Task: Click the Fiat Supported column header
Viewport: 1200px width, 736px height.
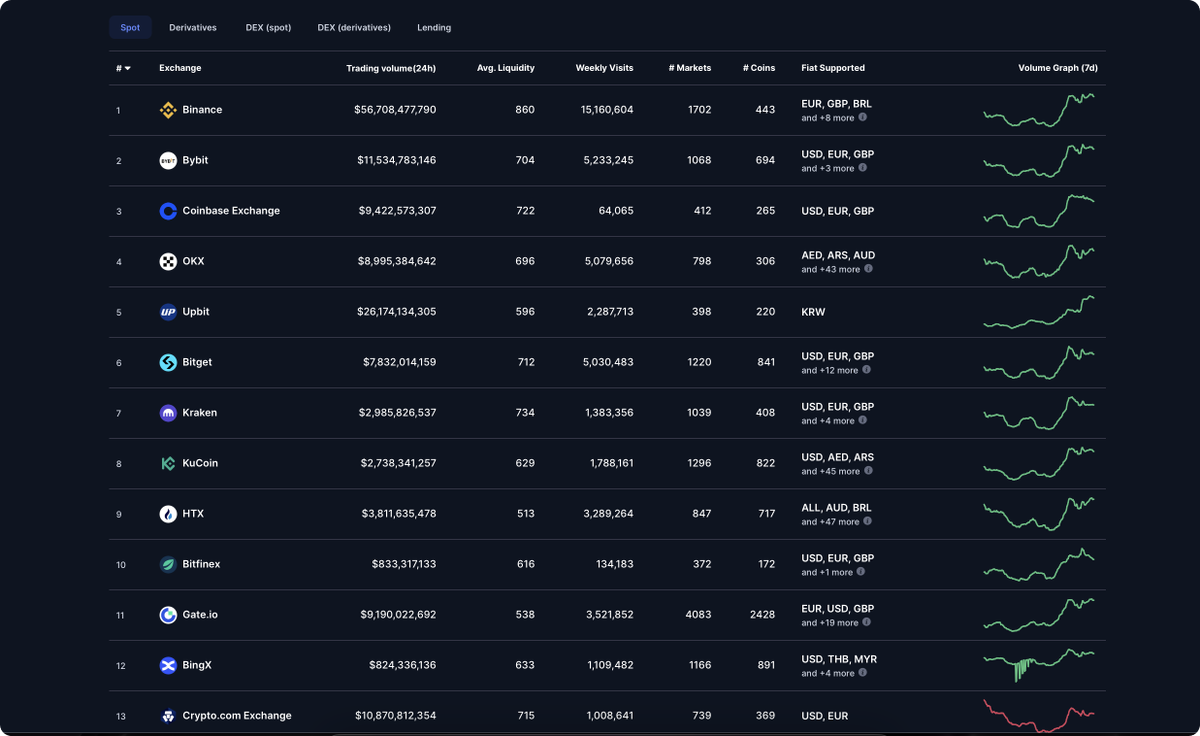Action: (x=833, y=68)
